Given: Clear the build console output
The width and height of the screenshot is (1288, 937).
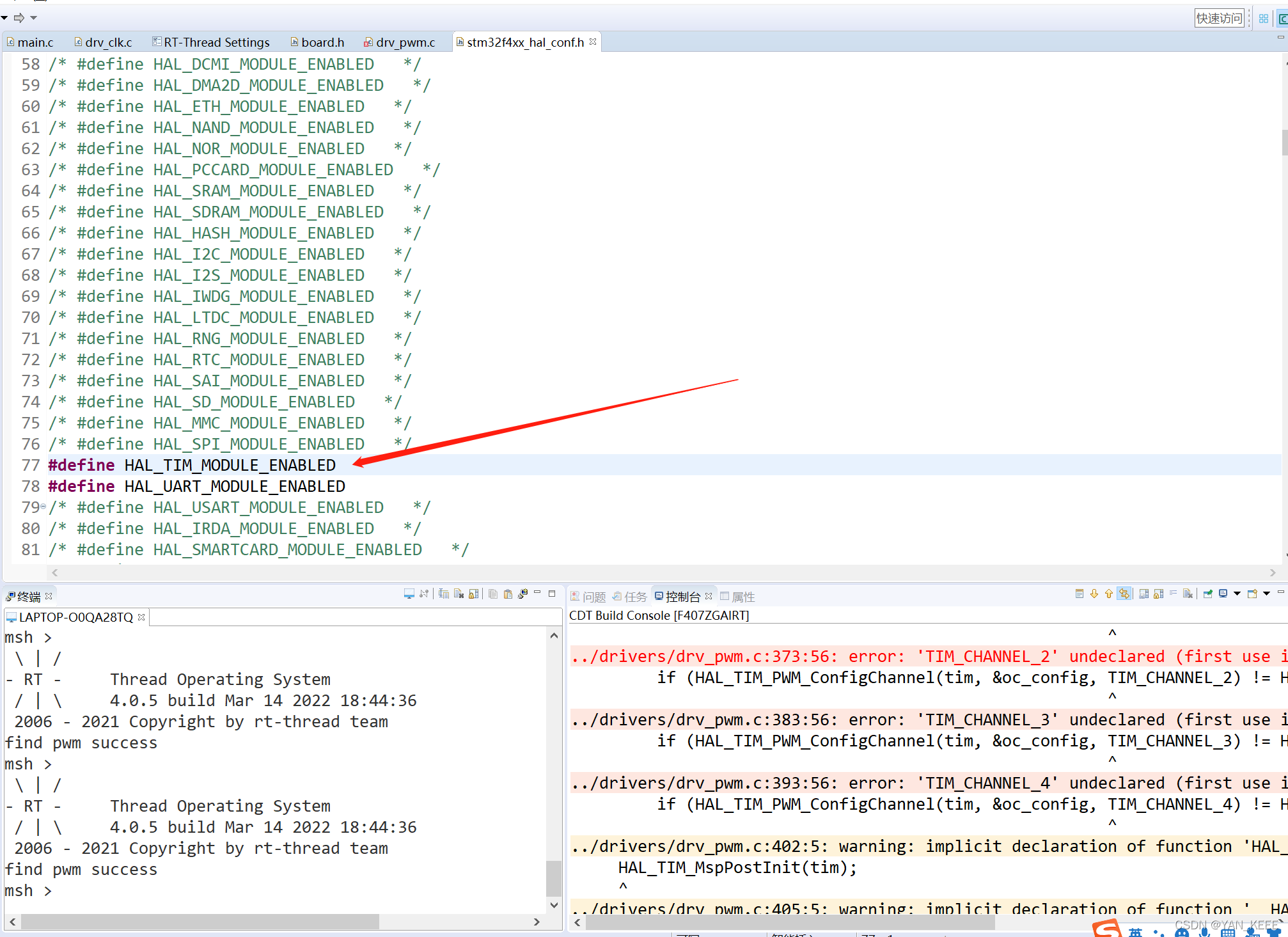Looking at the screenshot, I should pos(1188,594).
